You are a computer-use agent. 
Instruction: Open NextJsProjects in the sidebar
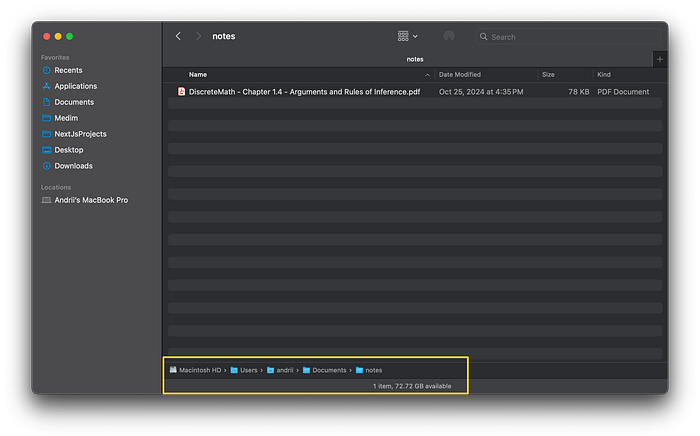point(80,134)
